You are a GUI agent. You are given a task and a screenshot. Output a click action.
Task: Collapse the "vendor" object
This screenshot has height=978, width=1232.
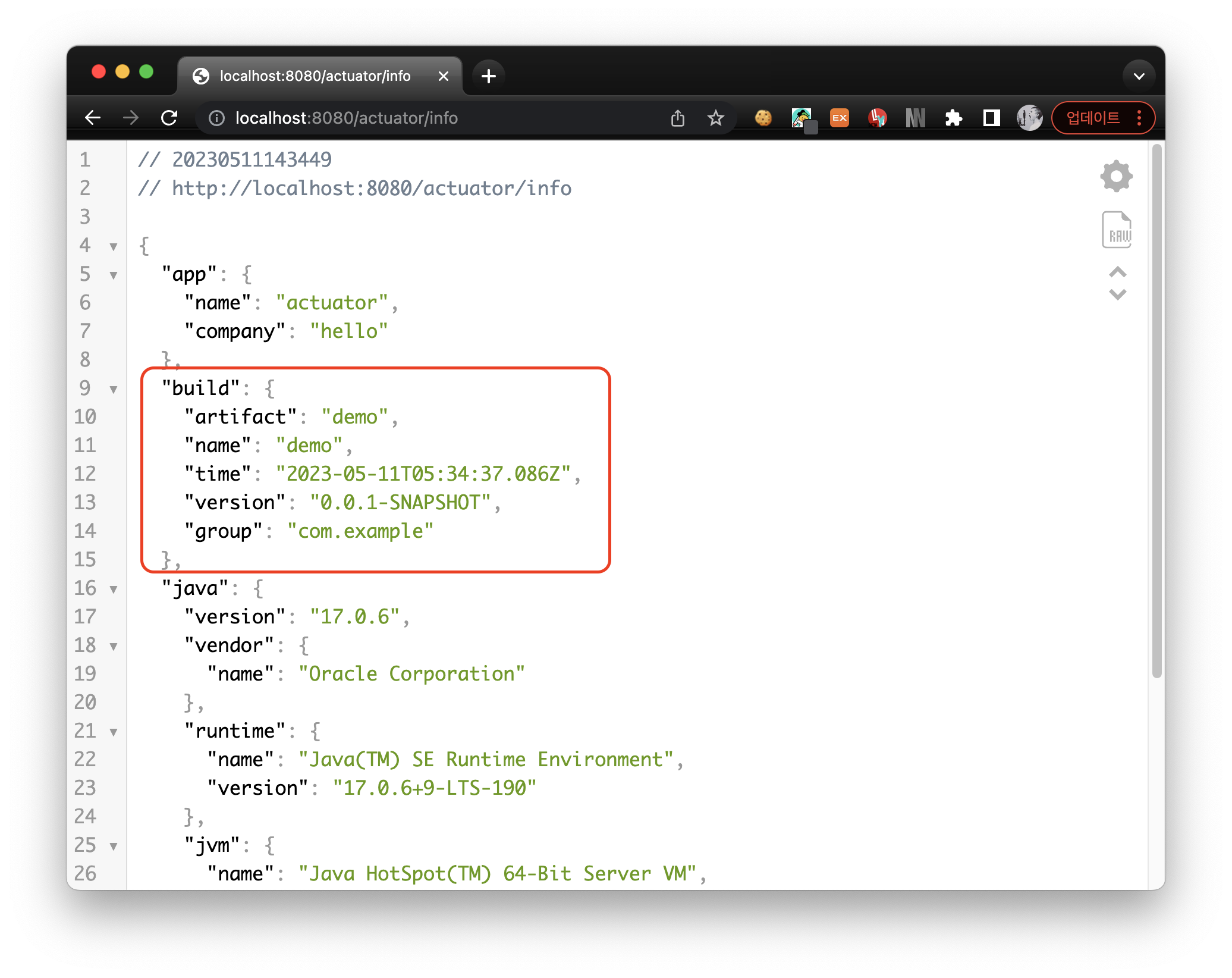pos(113,647)
